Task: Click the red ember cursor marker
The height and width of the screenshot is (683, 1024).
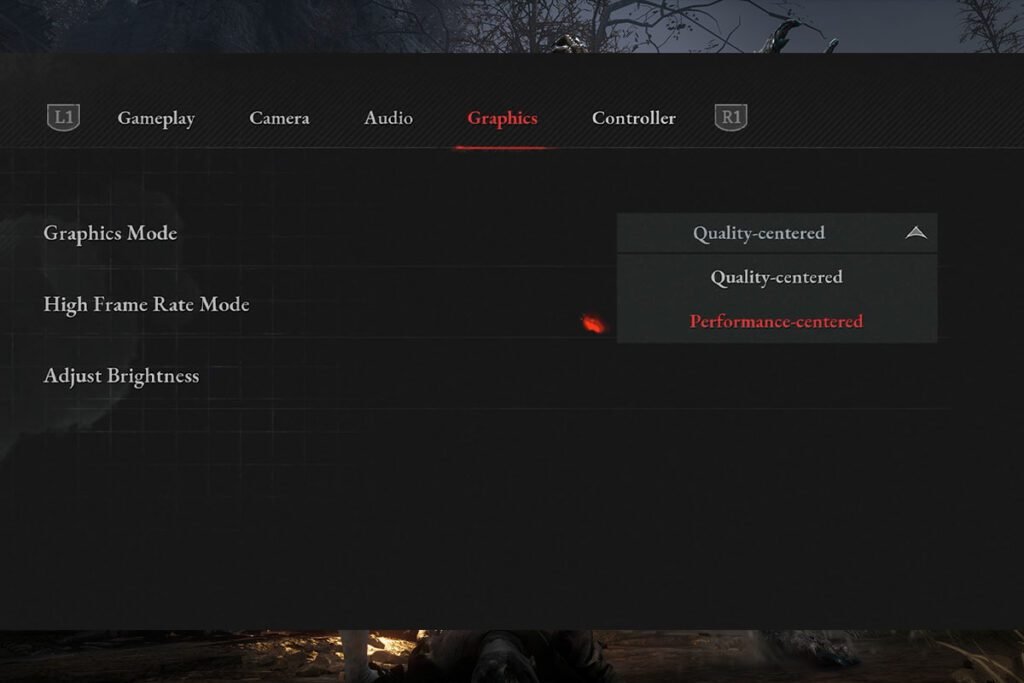Action: point(594,323)
